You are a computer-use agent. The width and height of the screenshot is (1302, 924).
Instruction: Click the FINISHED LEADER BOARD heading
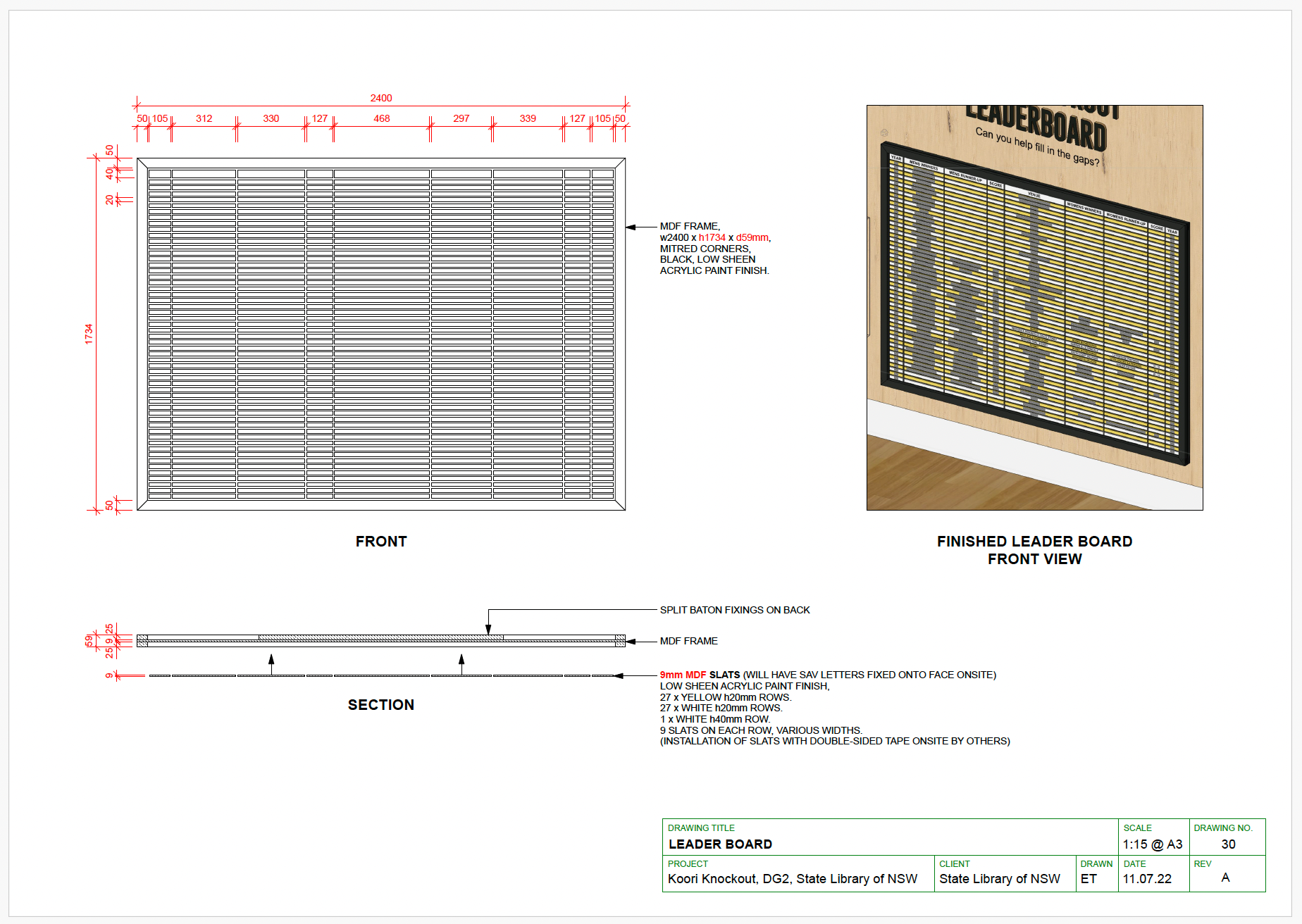[x=1034, y=542]
